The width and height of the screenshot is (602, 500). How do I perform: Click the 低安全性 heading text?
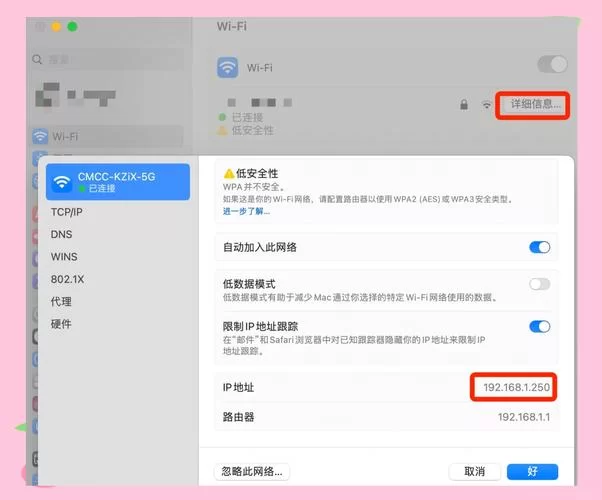click(257, 174)
